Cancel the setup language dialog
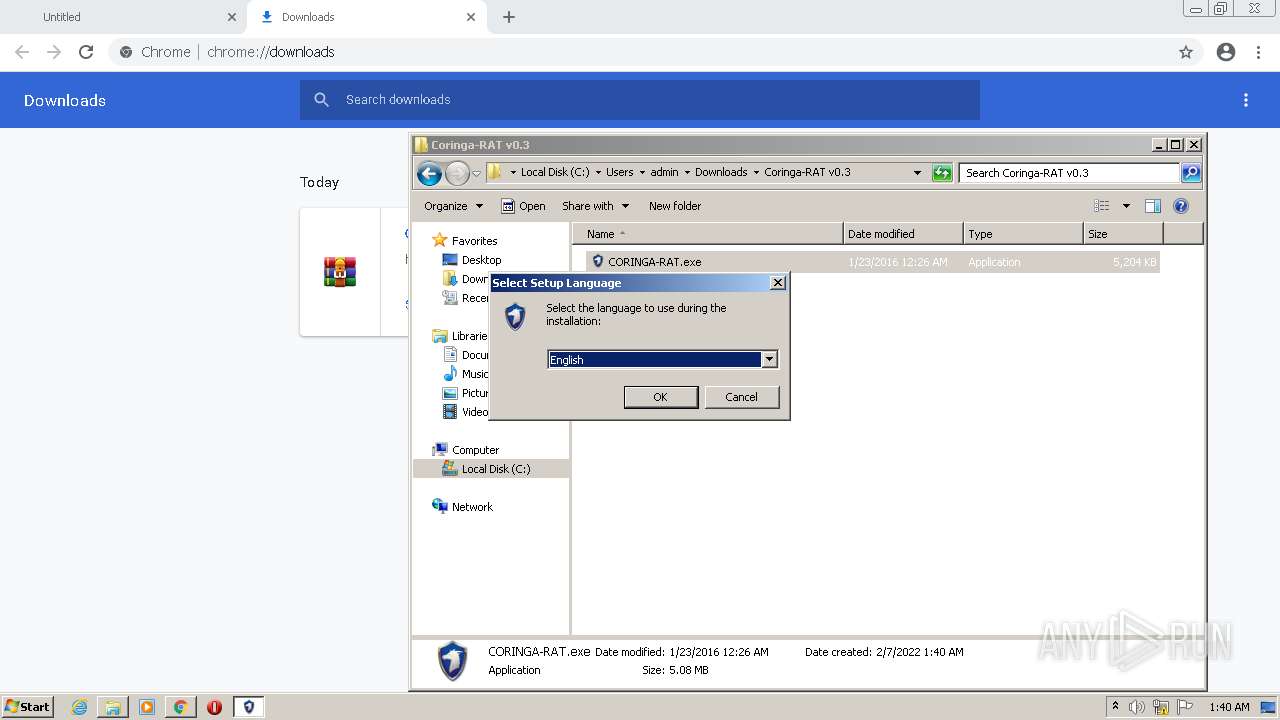Viewport: 1280px width, 720px height. (741, 397)
